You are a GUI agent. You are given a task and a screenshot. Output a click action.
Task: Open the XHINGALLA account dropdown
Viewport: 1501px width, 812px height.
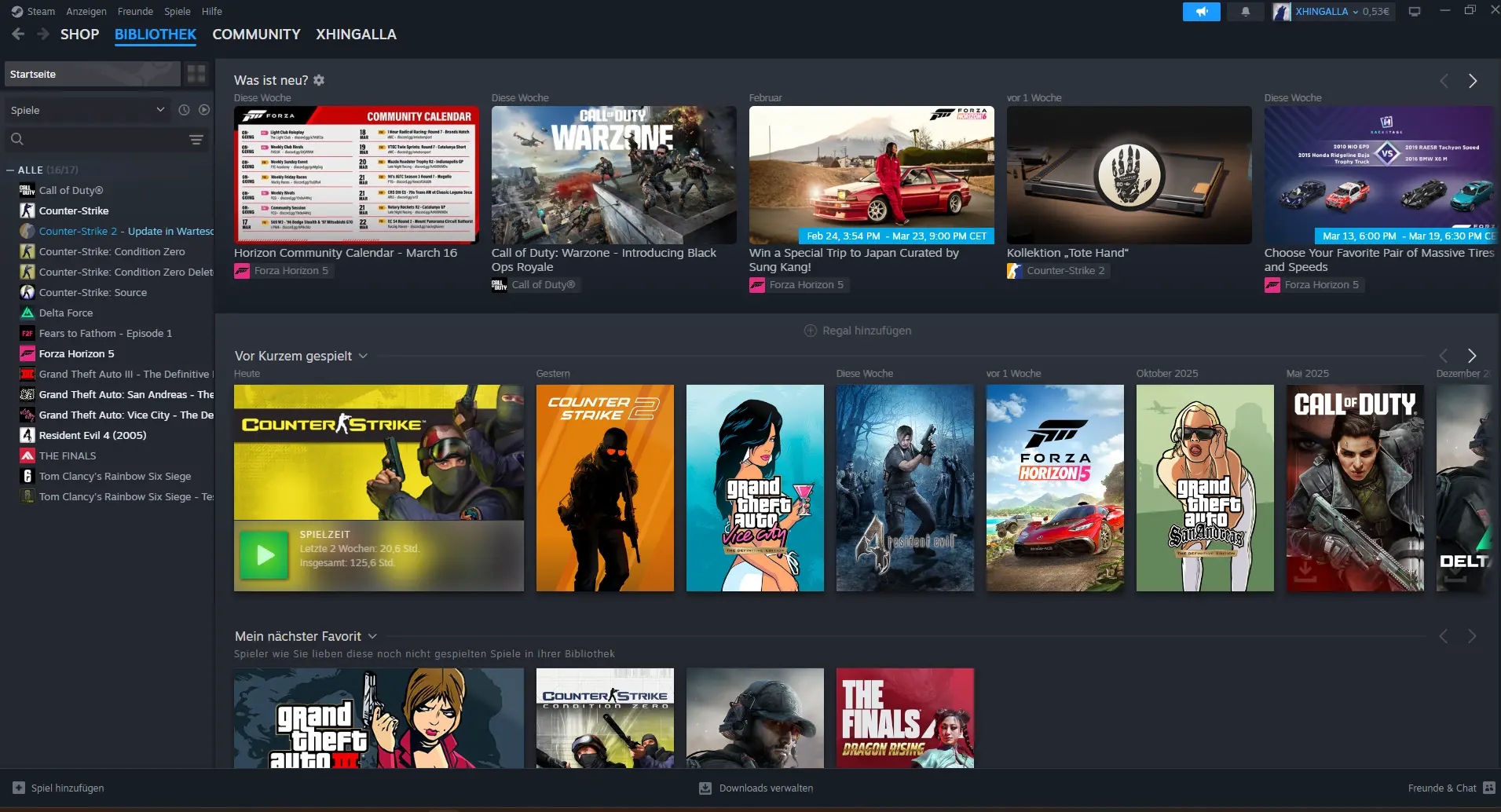click(x=1326, y=12)
